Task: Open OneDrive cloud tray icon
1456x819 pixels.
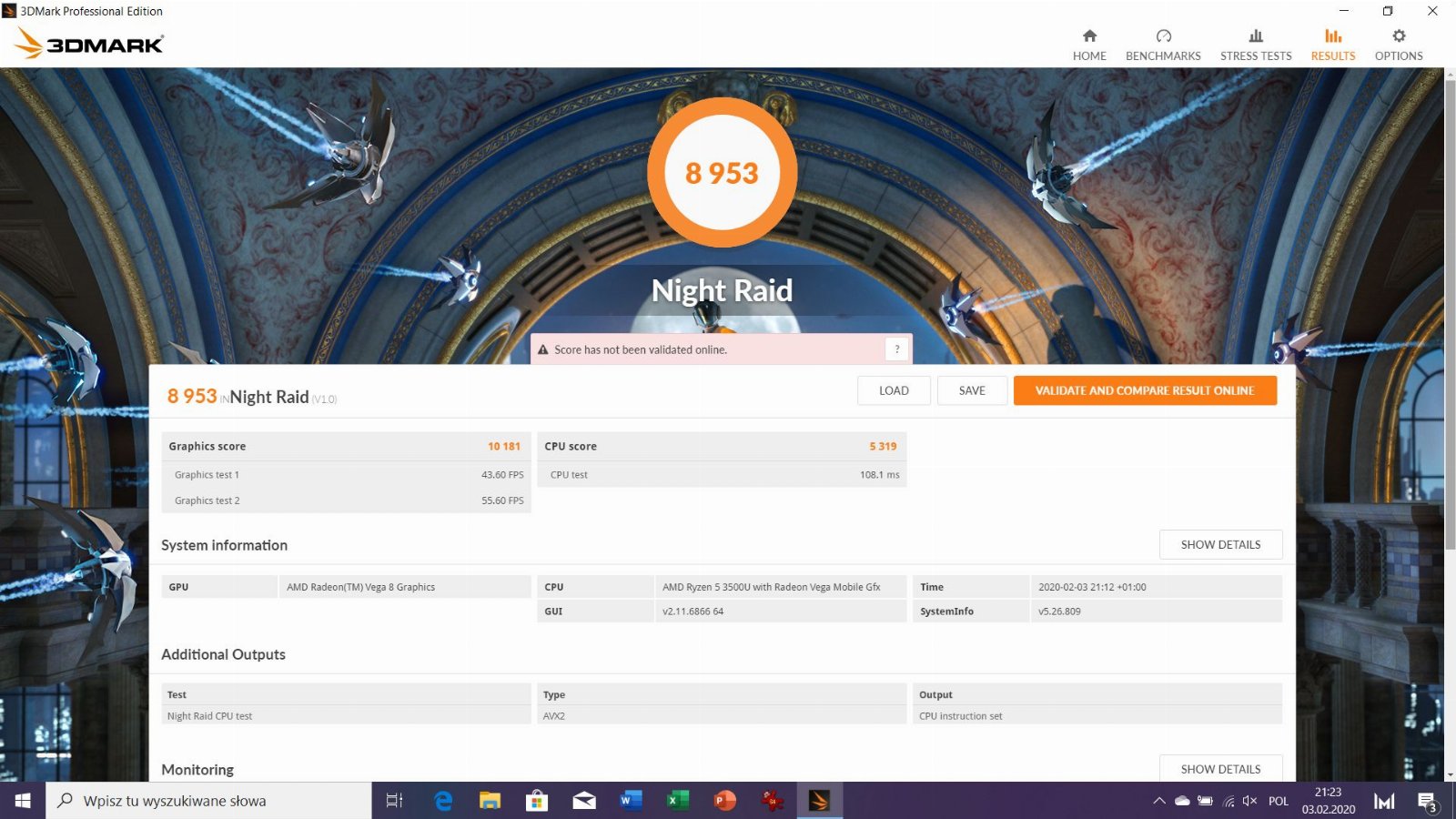Action: (x=1182, y=802)
